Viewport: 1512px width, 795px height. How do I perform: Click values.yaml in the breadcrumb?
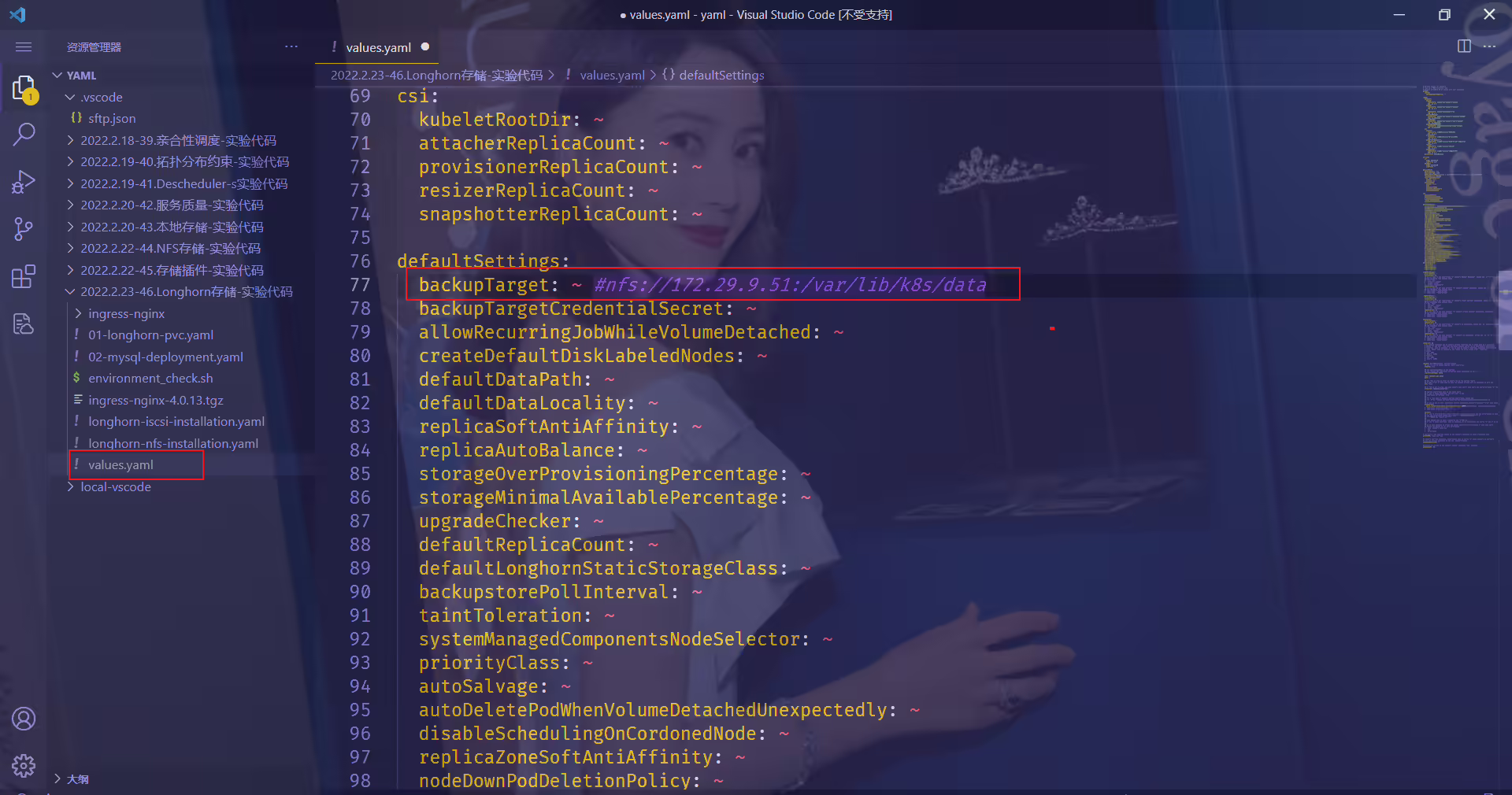point(612,75)
